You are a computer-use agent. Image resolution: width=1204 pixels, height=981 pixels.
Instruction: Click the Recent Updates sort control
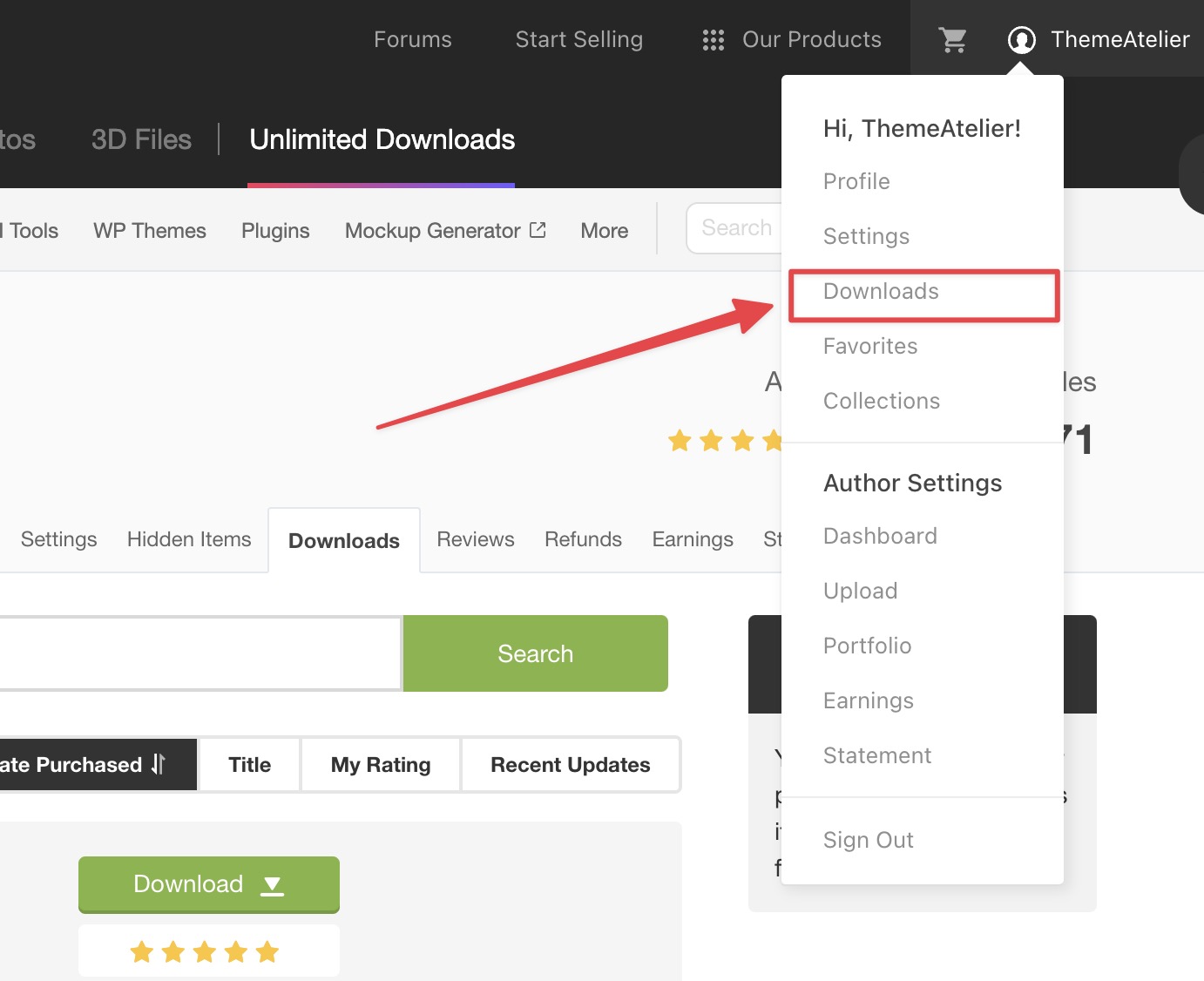(x=570, y=764)
